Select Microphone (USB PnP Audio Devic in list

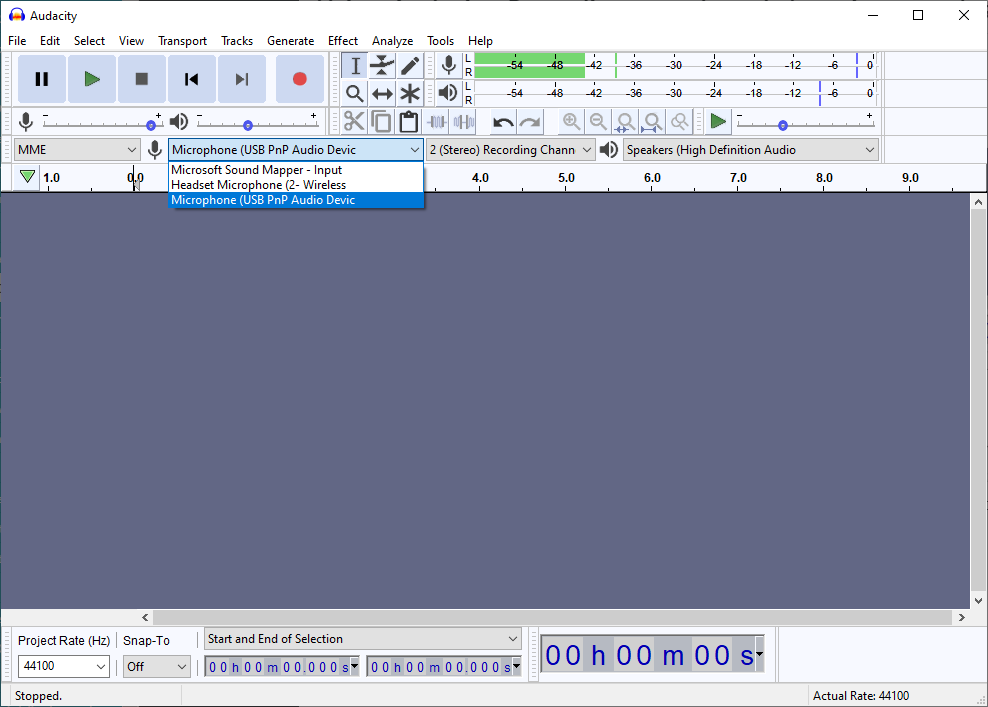pyautogui.click(x=296, y=200)
